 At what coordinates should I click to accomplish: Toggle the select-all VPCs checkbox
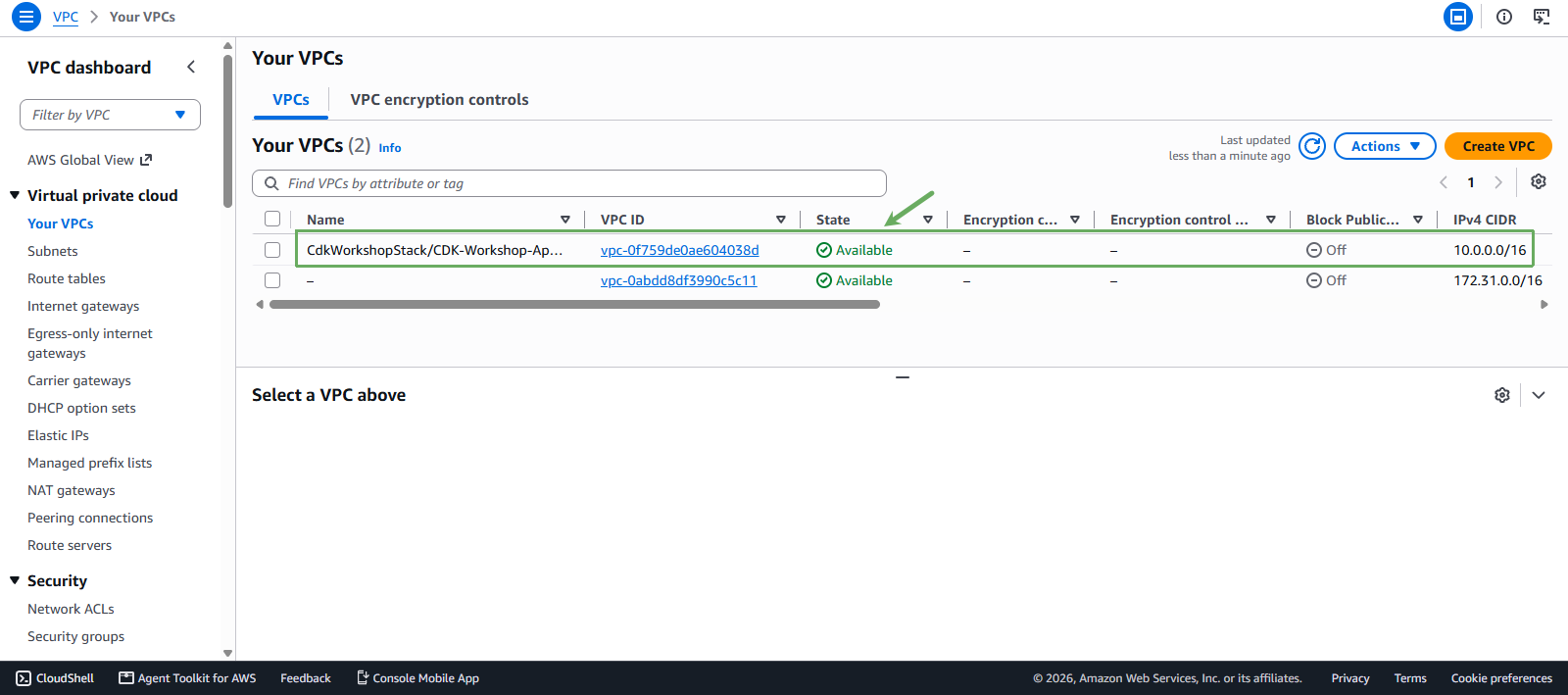(x=272, y=219)
